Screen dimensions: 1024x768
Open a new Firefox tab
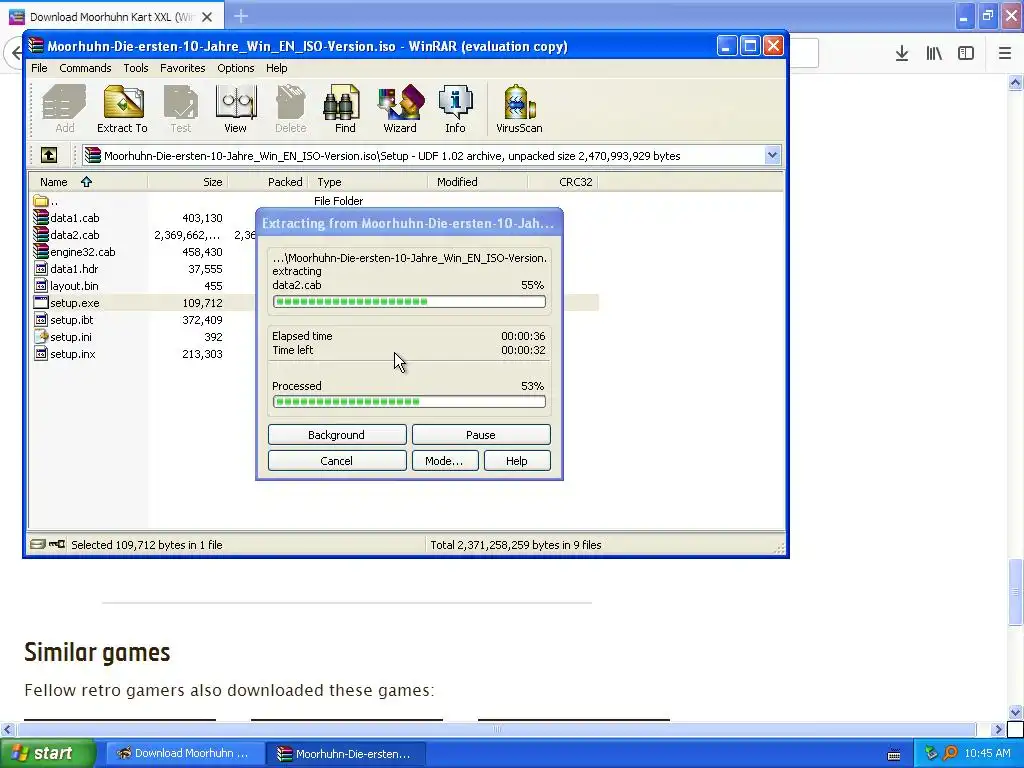241,16
